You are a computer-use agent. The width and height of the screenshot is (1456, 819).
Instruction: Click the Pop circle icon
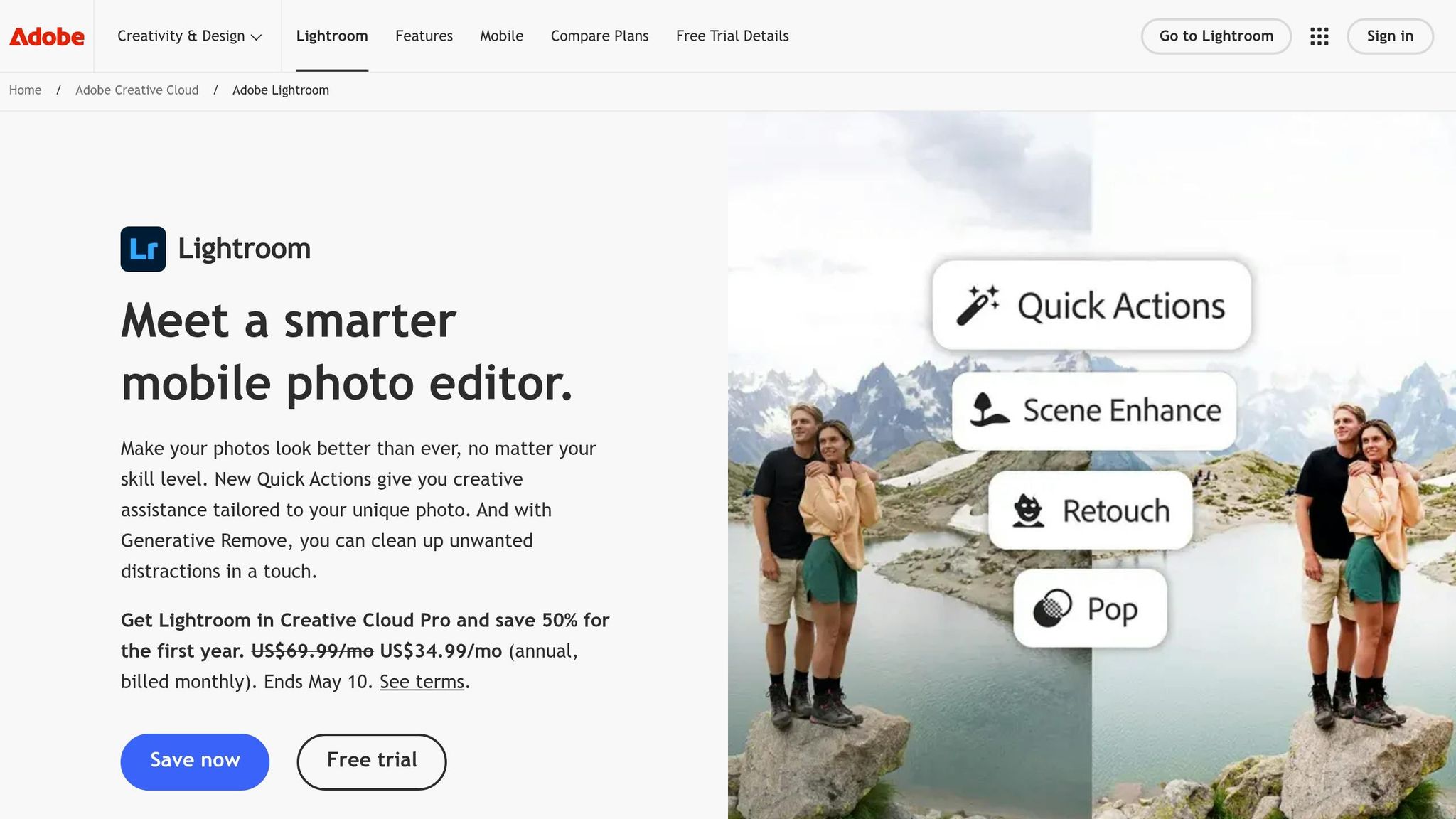pos(1052,609)
